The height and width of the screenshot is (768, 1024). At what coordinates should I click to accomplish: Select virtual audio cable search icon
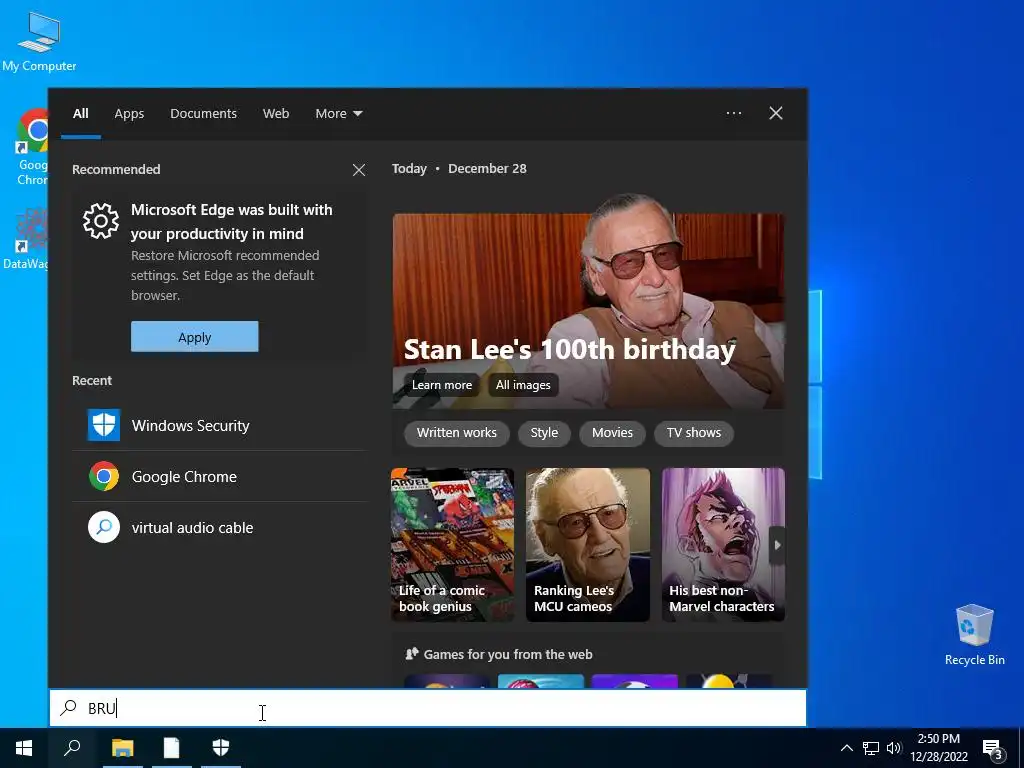tap(104, 527)
